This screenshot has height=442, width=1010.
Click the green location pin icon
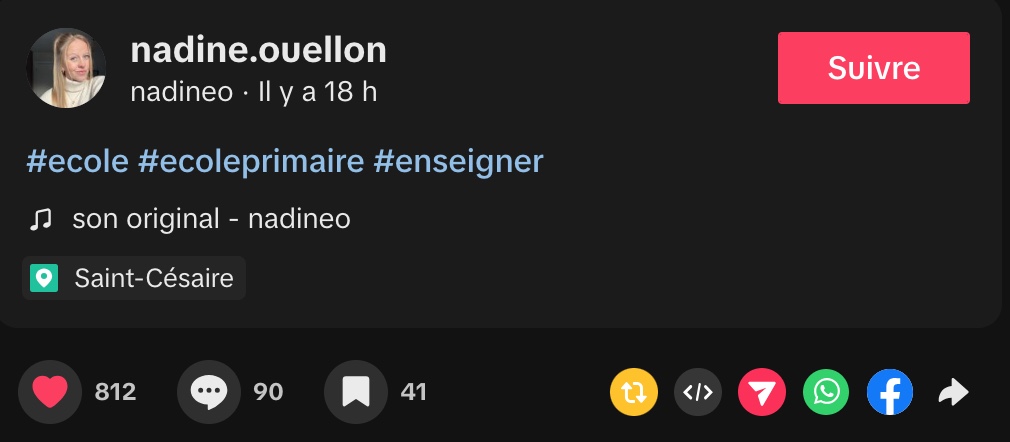[x=44, y=278]
